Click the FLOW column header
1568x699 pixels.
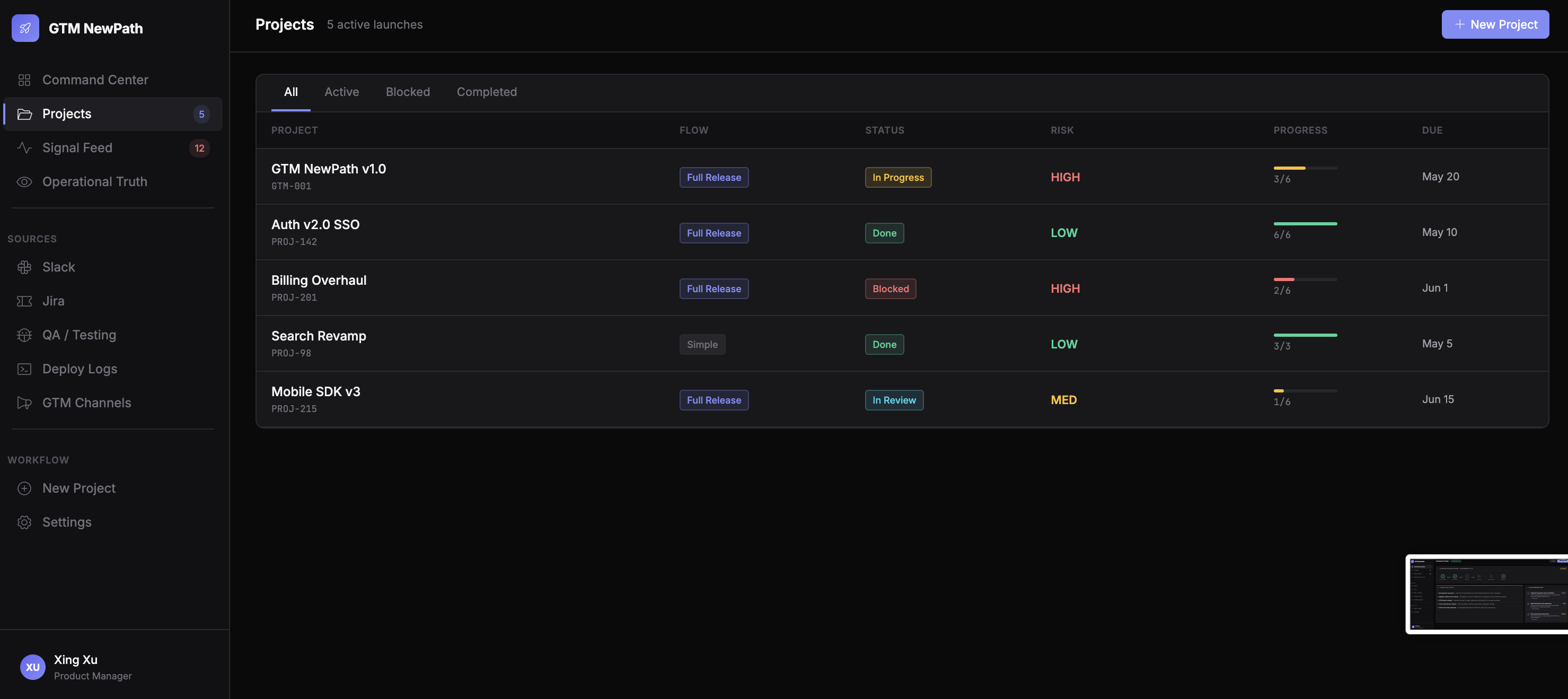coord(693,130)
